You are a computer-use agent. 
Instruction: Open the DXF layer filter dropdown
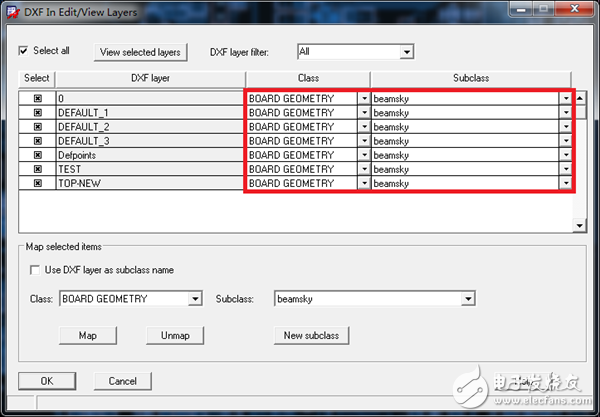point(407,52)
